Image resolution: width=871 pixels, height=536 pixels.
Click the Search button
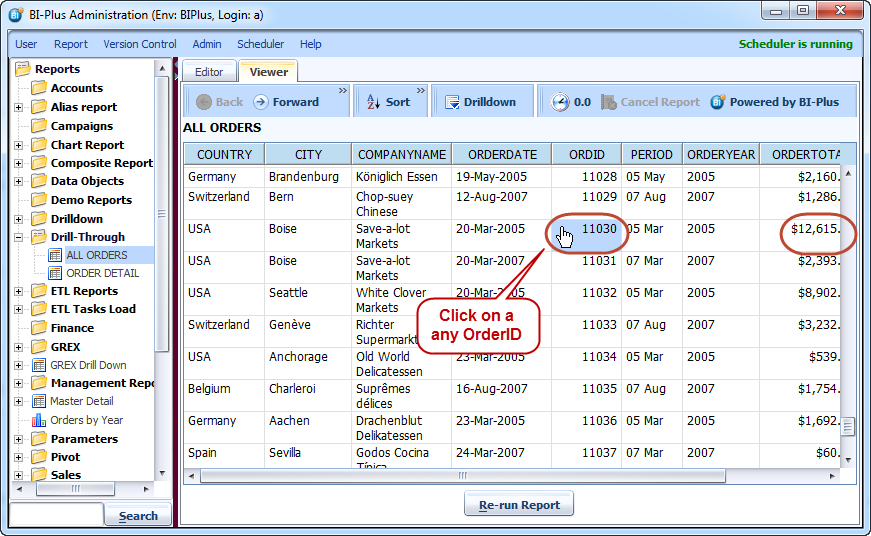(138, 516)
